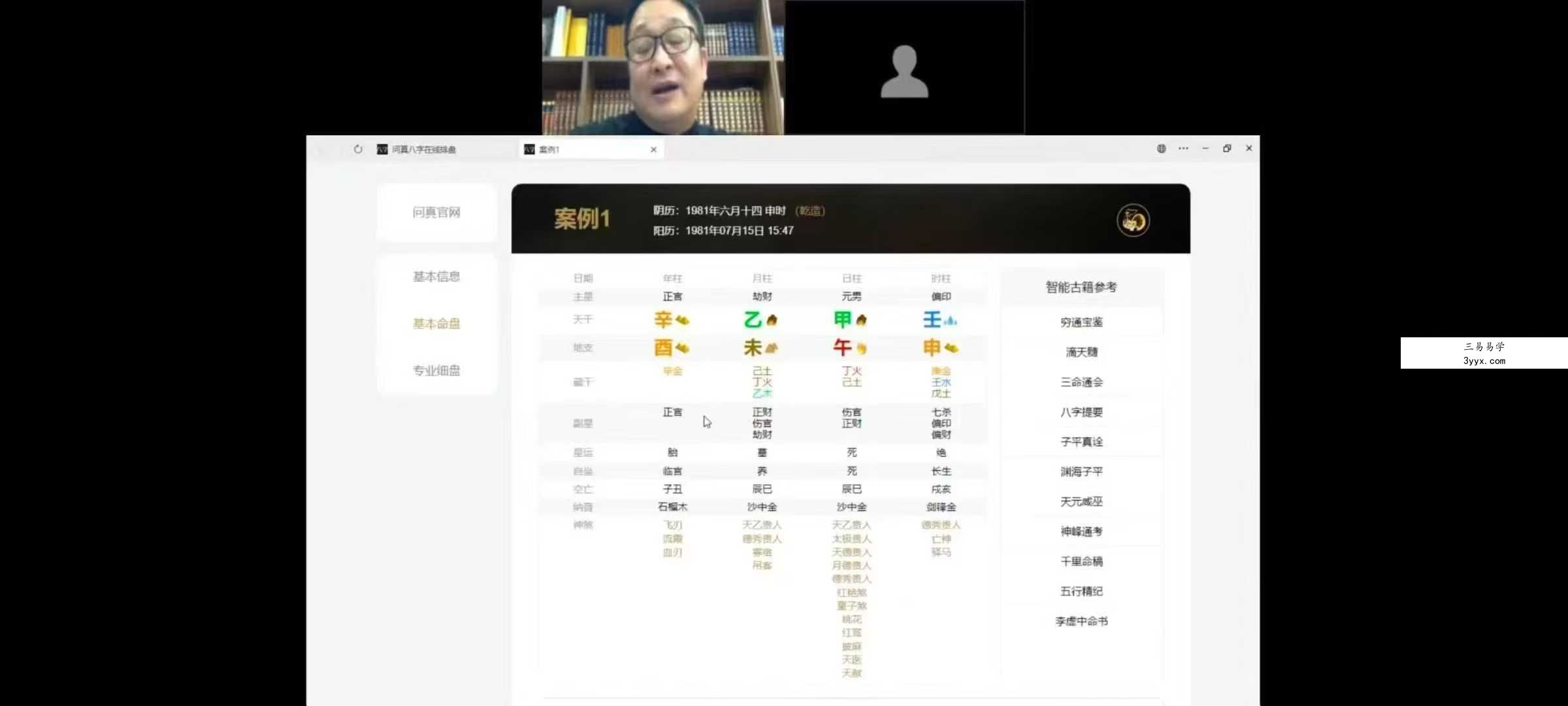Open 神峰通考 classic reference
The width and height of the screenshot is (1568, 706).
click(1081, 531)
